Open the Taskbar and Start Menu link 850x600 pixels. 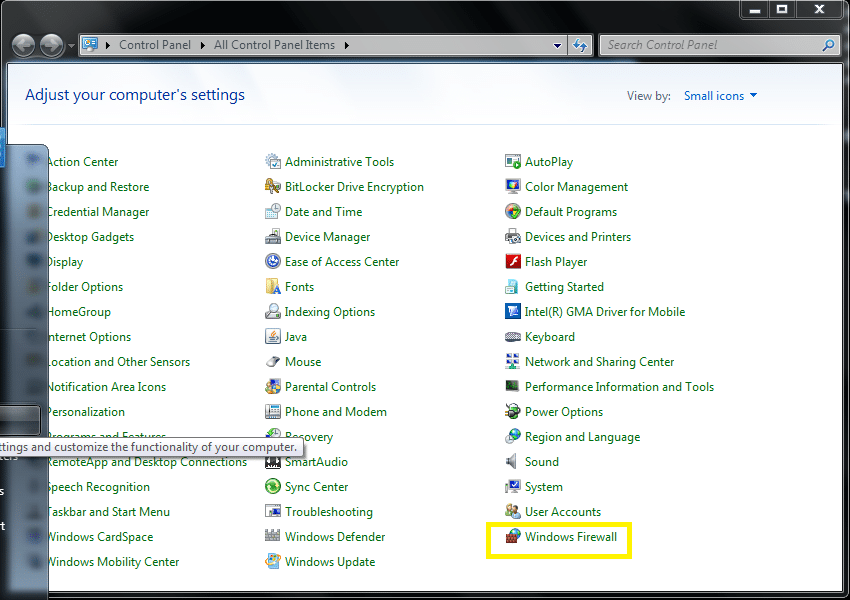point(108,511)
